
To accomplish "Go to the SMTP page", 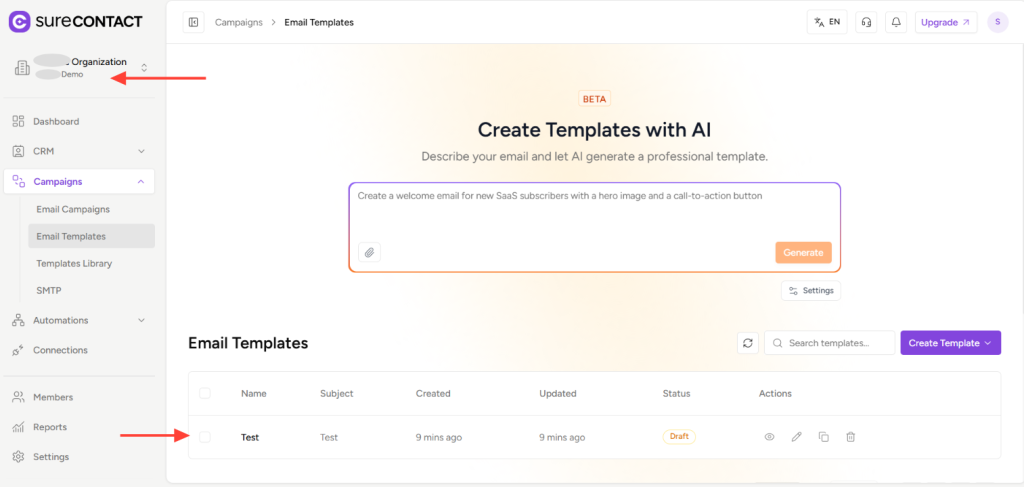I will (49, 290).
